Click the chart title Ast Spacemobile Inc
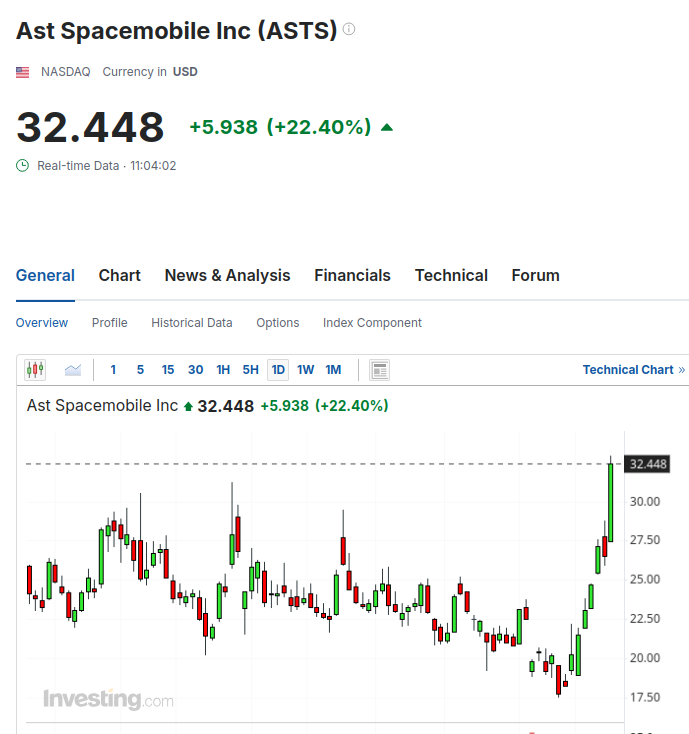Screen dimensions: 689x734 [102, 405]
